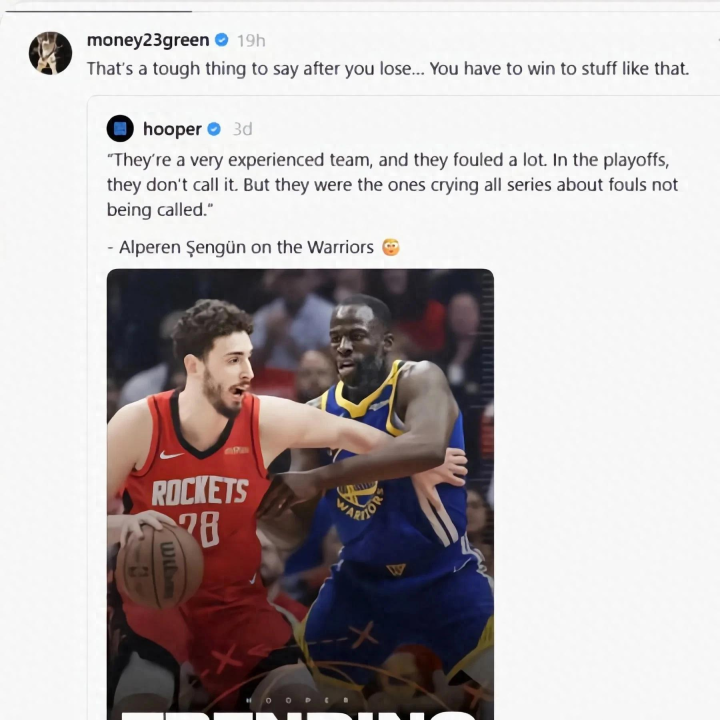Click the hooper username
Screen dimensions: 720x720
(172, 129)
